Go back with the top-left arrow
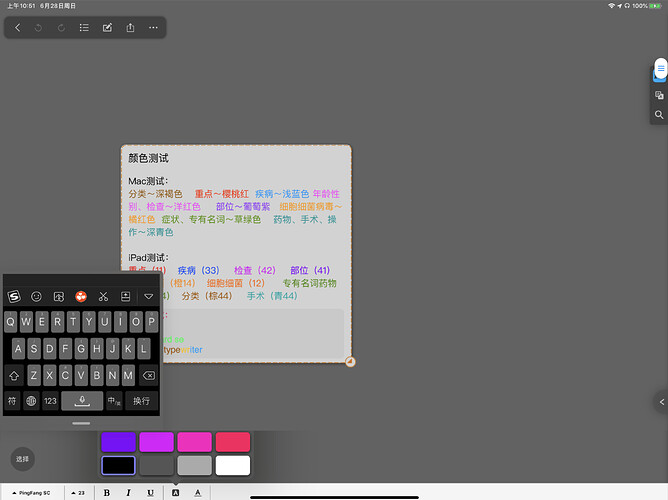668x500 pixels. click(17, 28)
